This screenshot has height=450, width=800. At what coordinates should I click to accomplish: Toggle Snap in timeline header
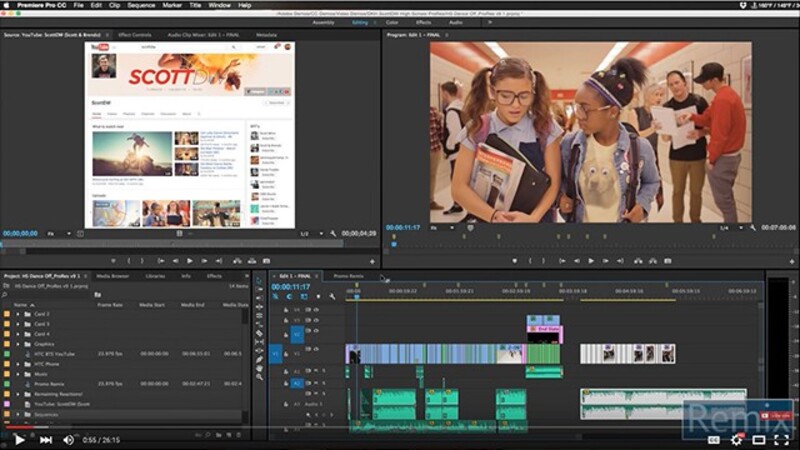tap(289, 296)
